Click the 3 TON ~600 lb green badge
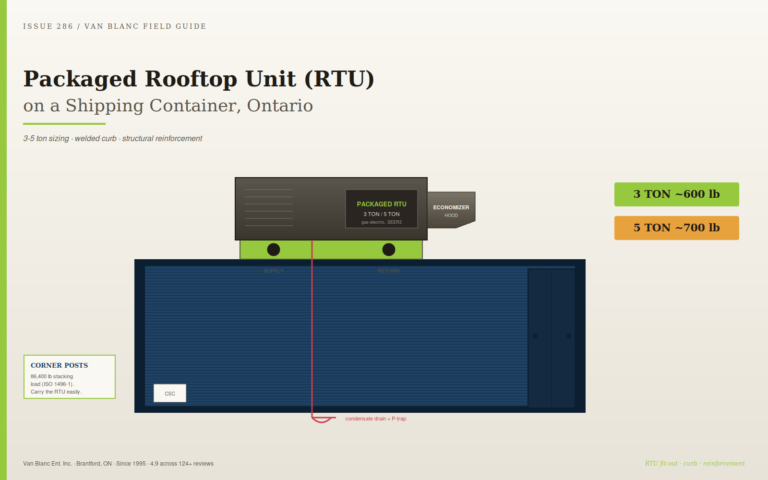This screenshot has width=768, height=480. [676, 194]
